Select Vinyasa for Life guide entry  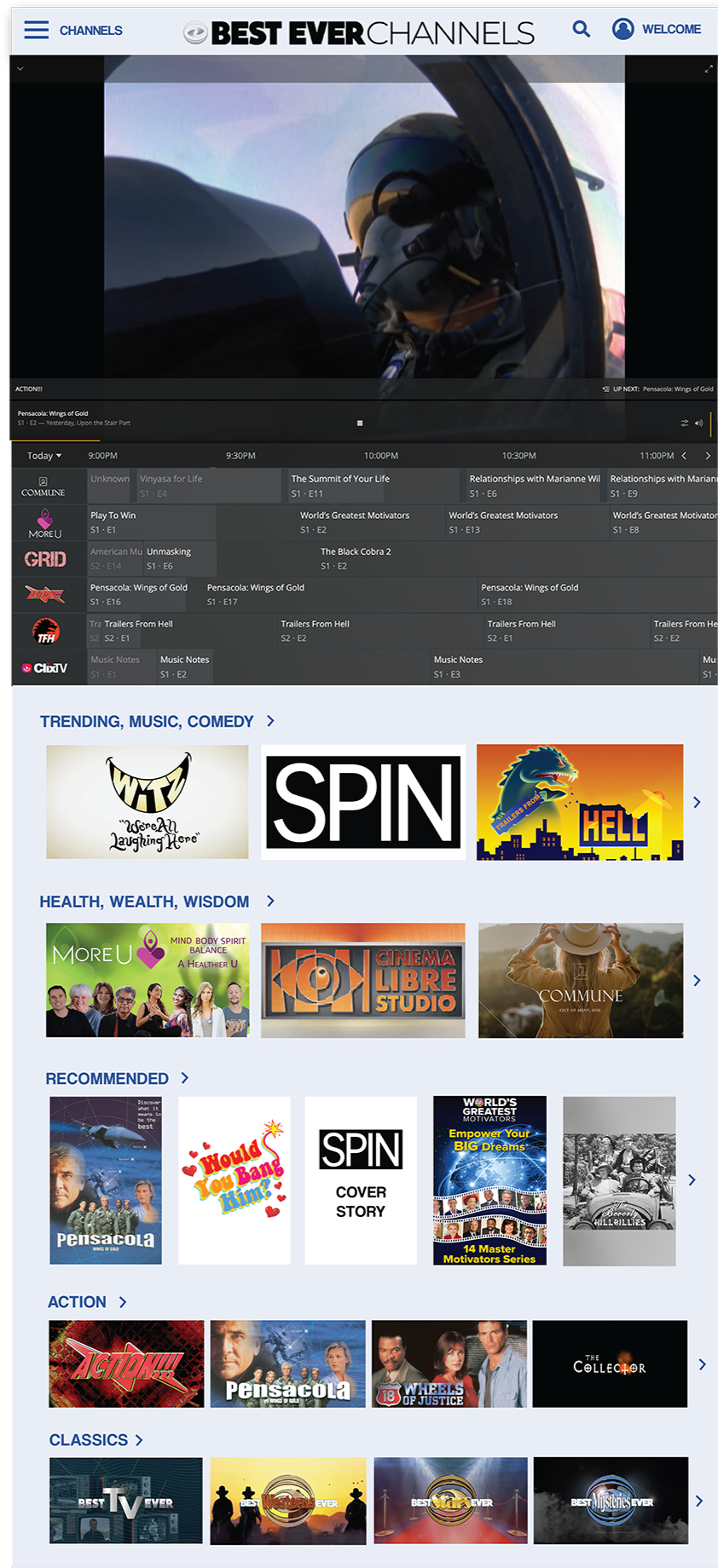point(209,486)
